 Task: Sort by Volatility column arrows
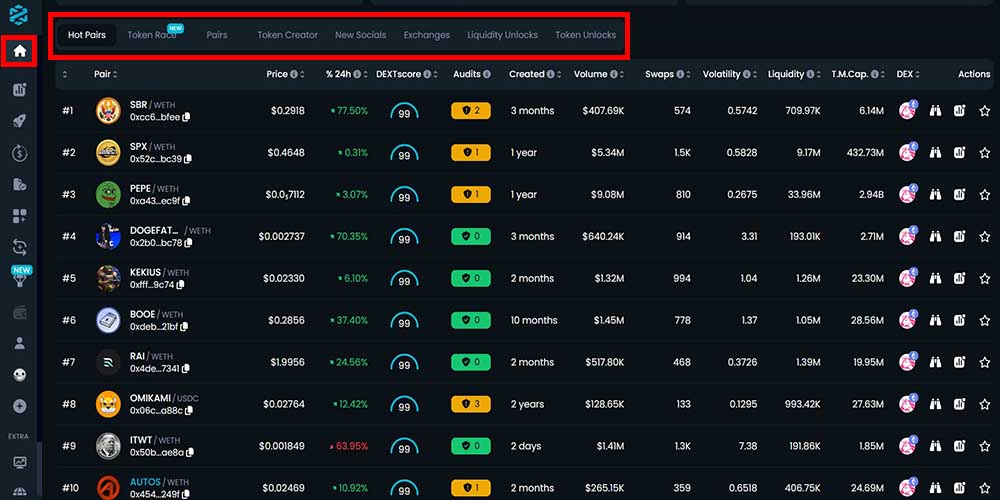click(755, 75)
